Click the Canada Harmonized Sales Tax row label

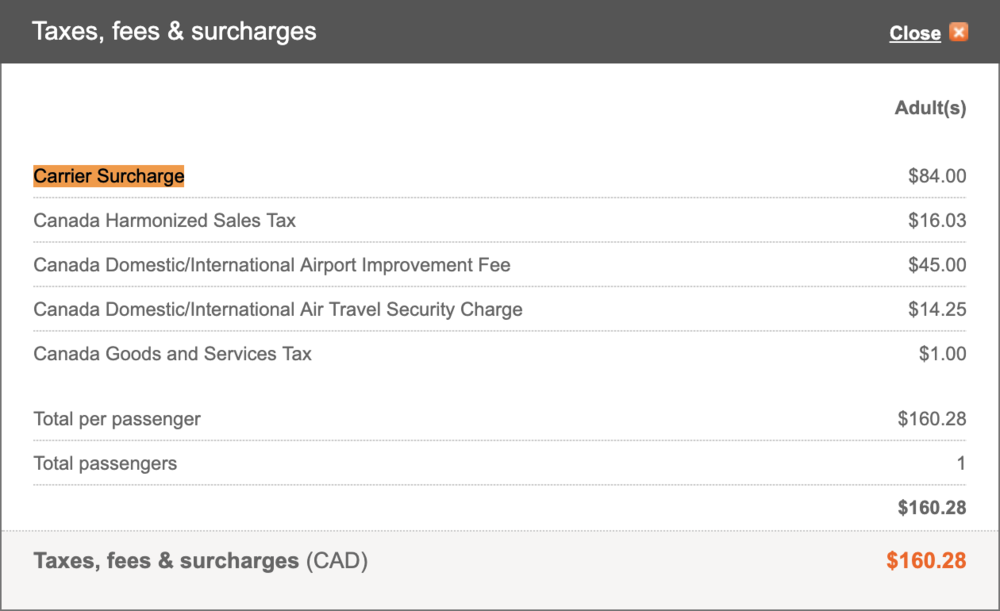(x=165, y=220)
